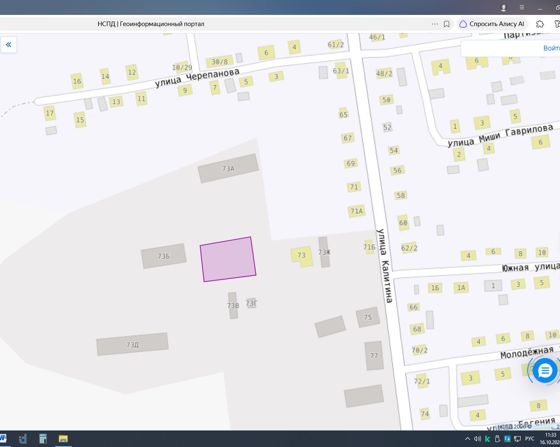Click building 73А on the map
The height and width of the screenshot is (447, 560).
click(228, 168)
